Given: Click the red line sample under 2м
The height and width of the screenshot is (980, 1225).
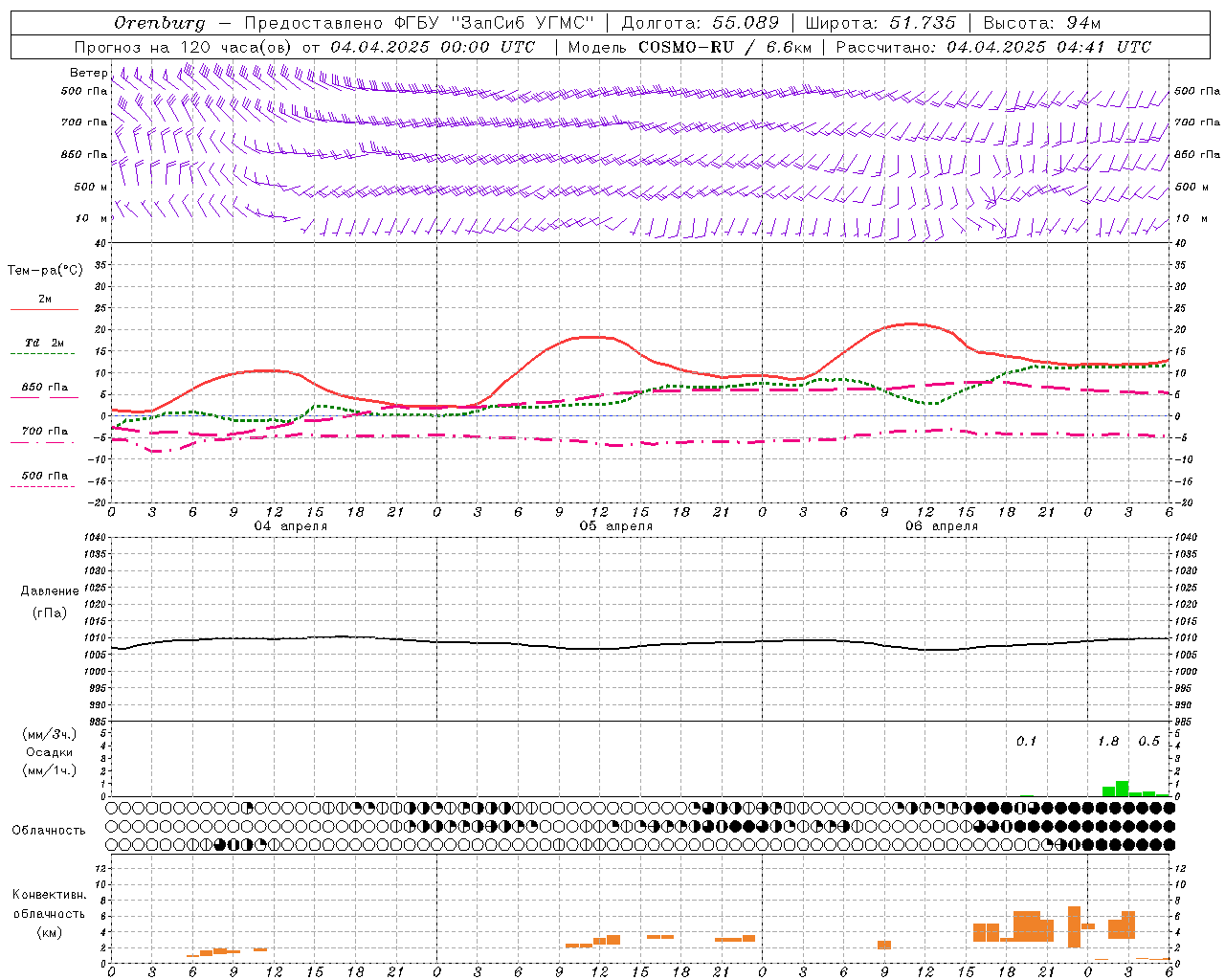Looking at the screenshot, I should point(44,309).
